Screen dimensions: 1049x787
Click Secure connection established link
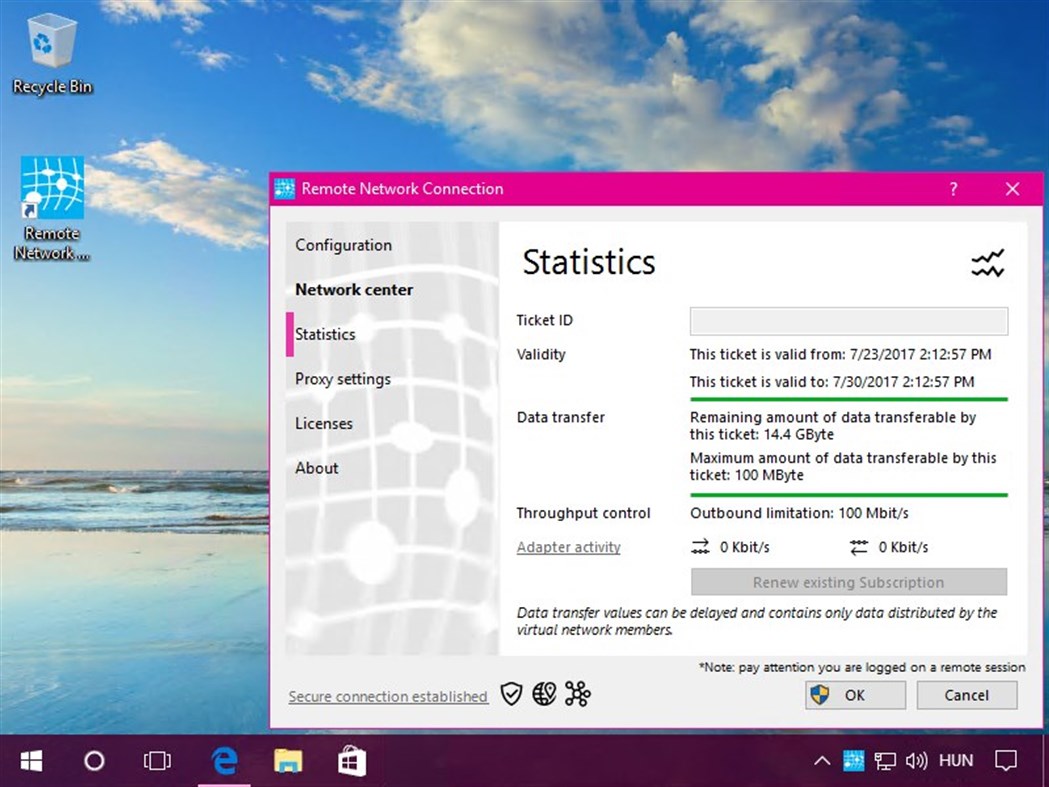click(x=388, y=696)
